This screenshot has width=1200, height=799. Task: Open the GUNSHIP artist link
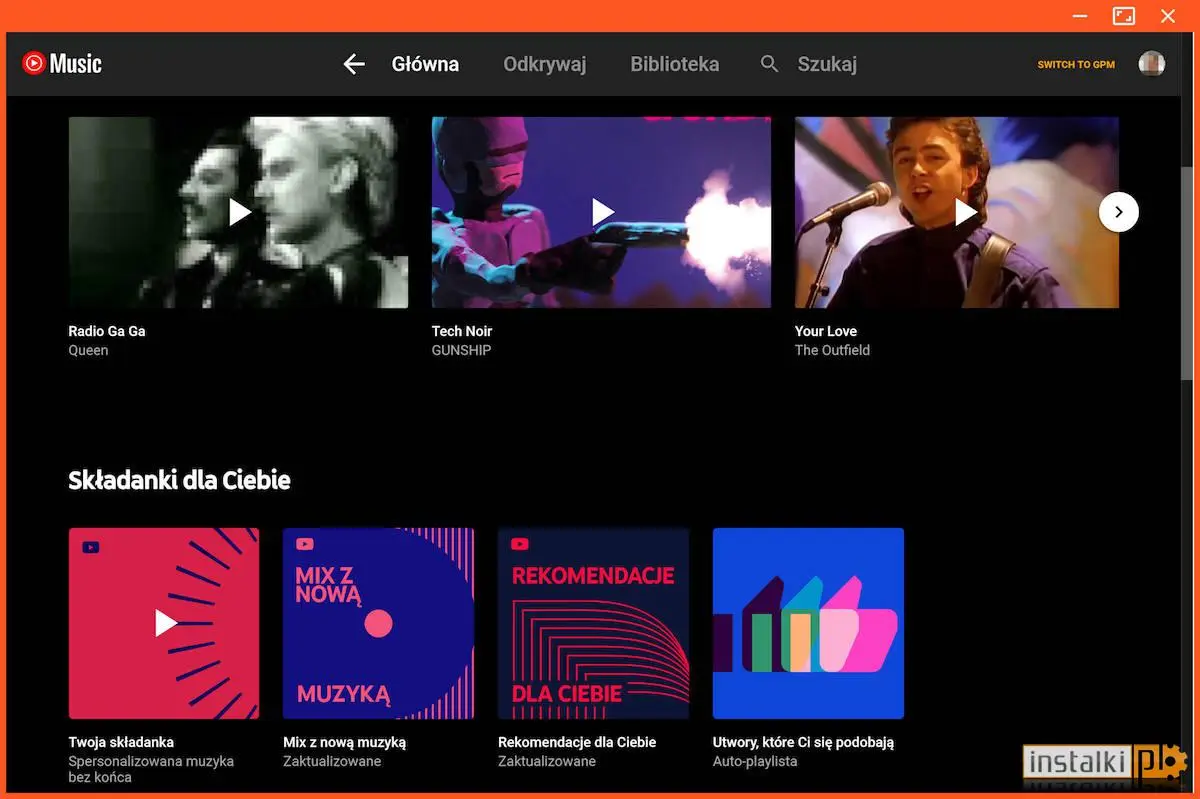click(x=461, y=350)
